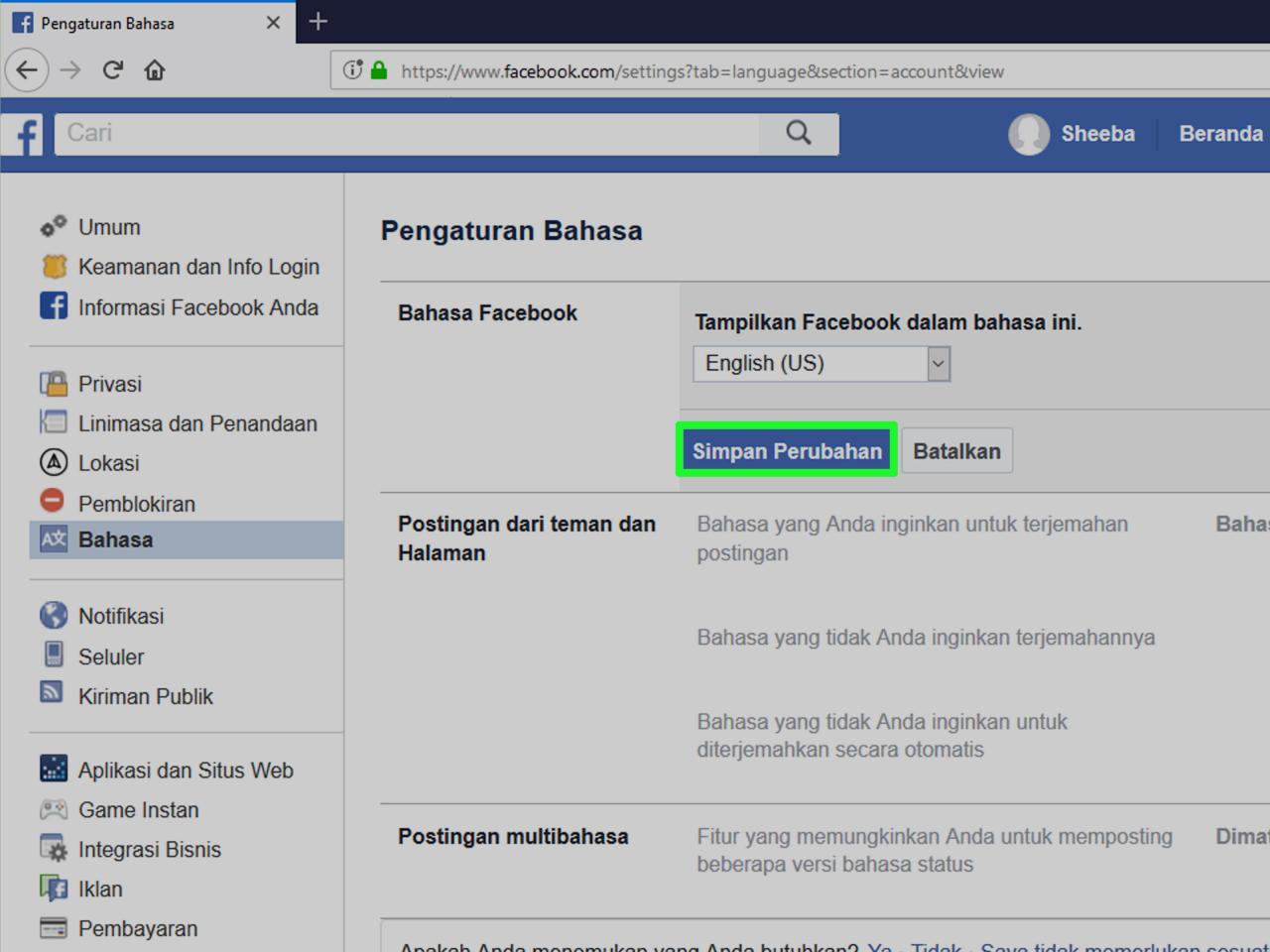This screenshot has height=952, width=1270.
Task: Click the Privasi lock icon
Action: (54, 383)
